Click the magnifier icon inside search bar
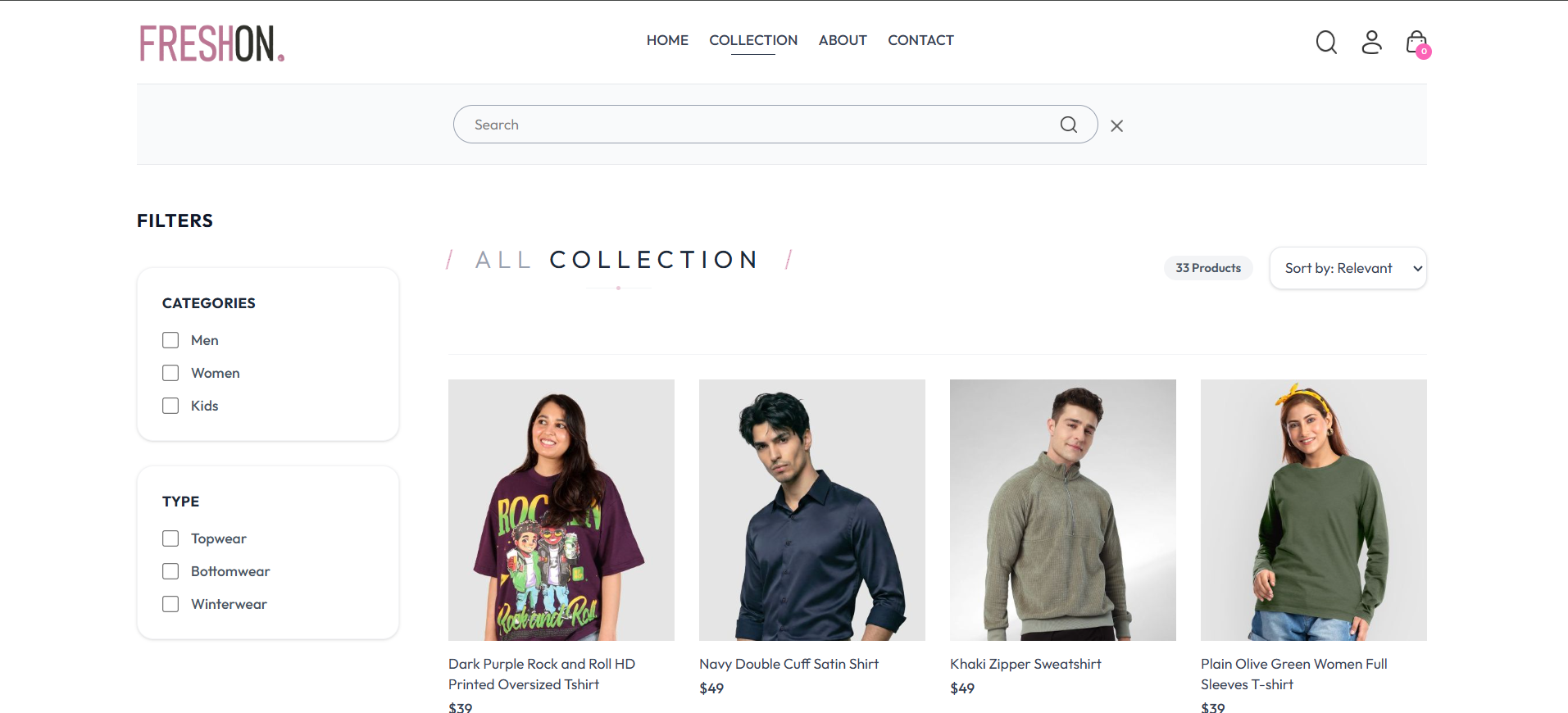This screenshot has height=713, width=1568. (1068, 124)
